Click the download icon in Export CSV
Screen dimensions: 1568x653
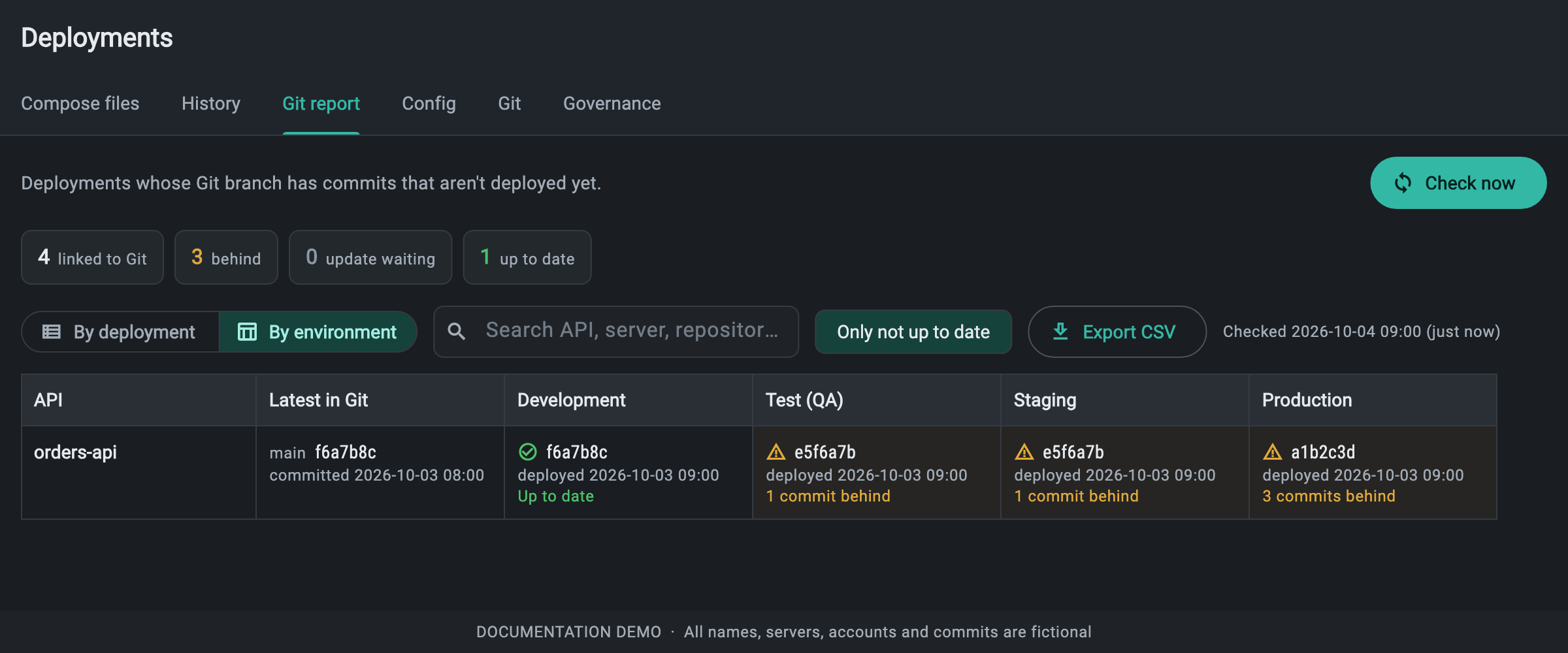[x=1060, y=332]
